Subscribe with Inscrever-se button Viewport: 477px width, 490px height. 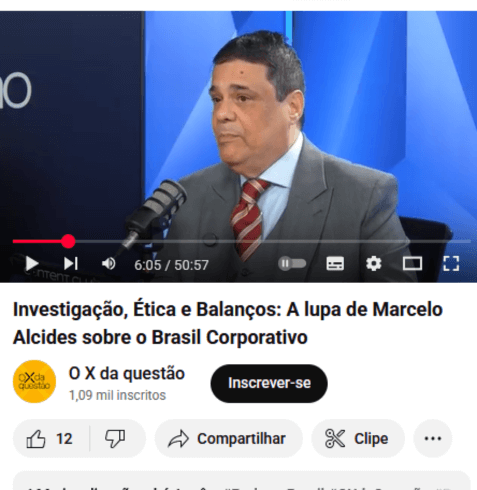(x=269, y=383)
